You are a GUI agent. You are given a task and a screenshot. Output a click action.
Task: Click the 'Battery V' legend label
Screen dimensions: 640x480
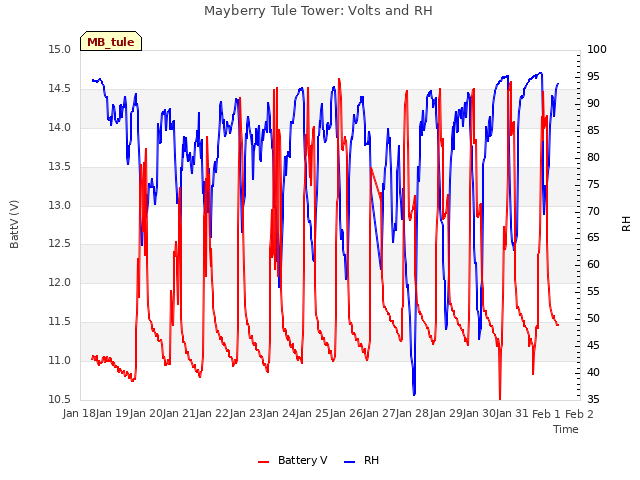(302, 460)
